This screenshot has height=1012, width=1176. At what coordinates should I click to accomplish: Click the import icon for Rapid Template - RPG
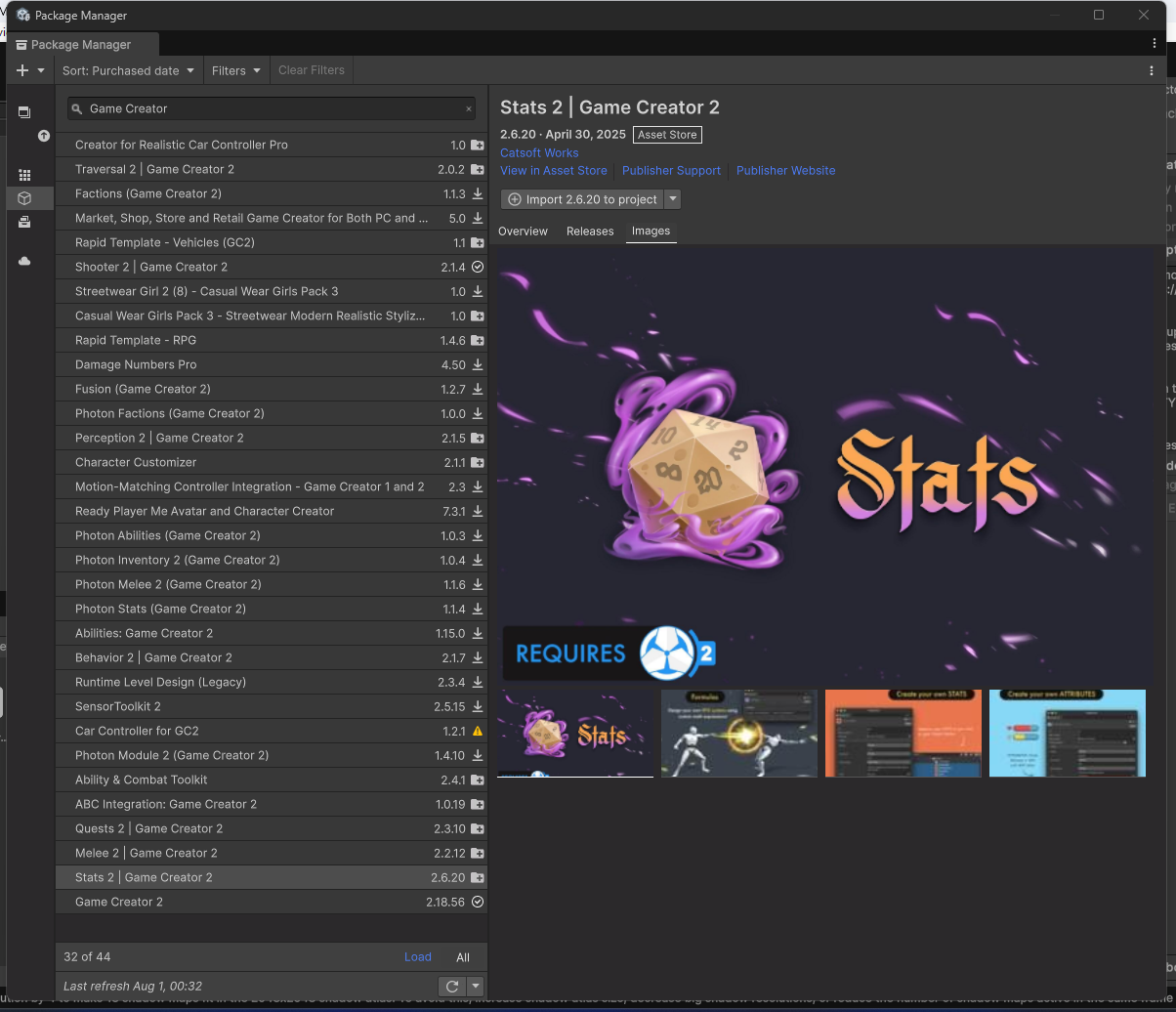[478, 340]
